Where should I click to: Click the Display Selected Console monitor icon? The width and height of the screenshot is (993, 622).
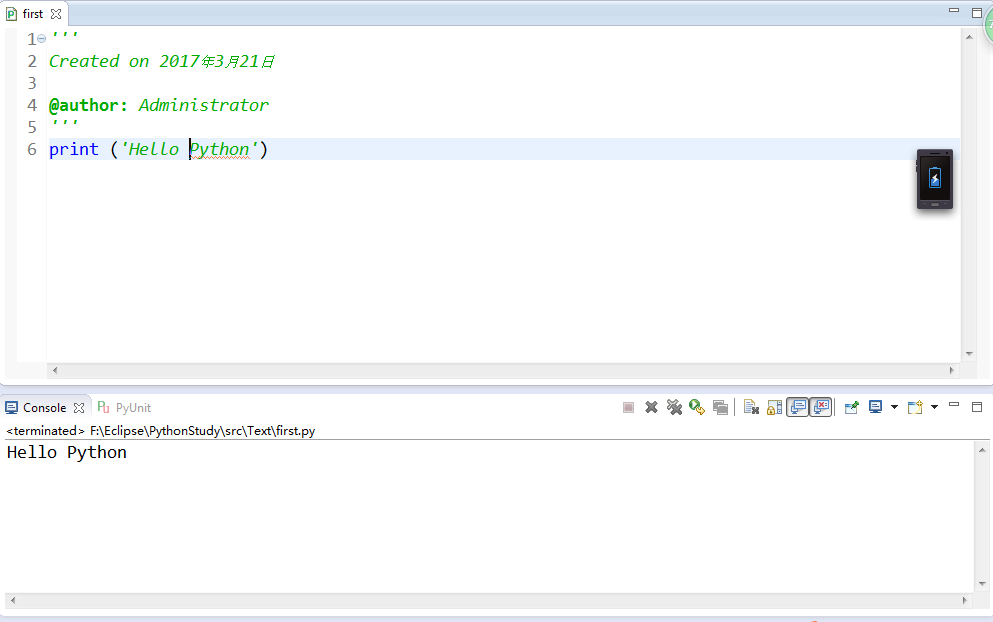tap(876, 407)
